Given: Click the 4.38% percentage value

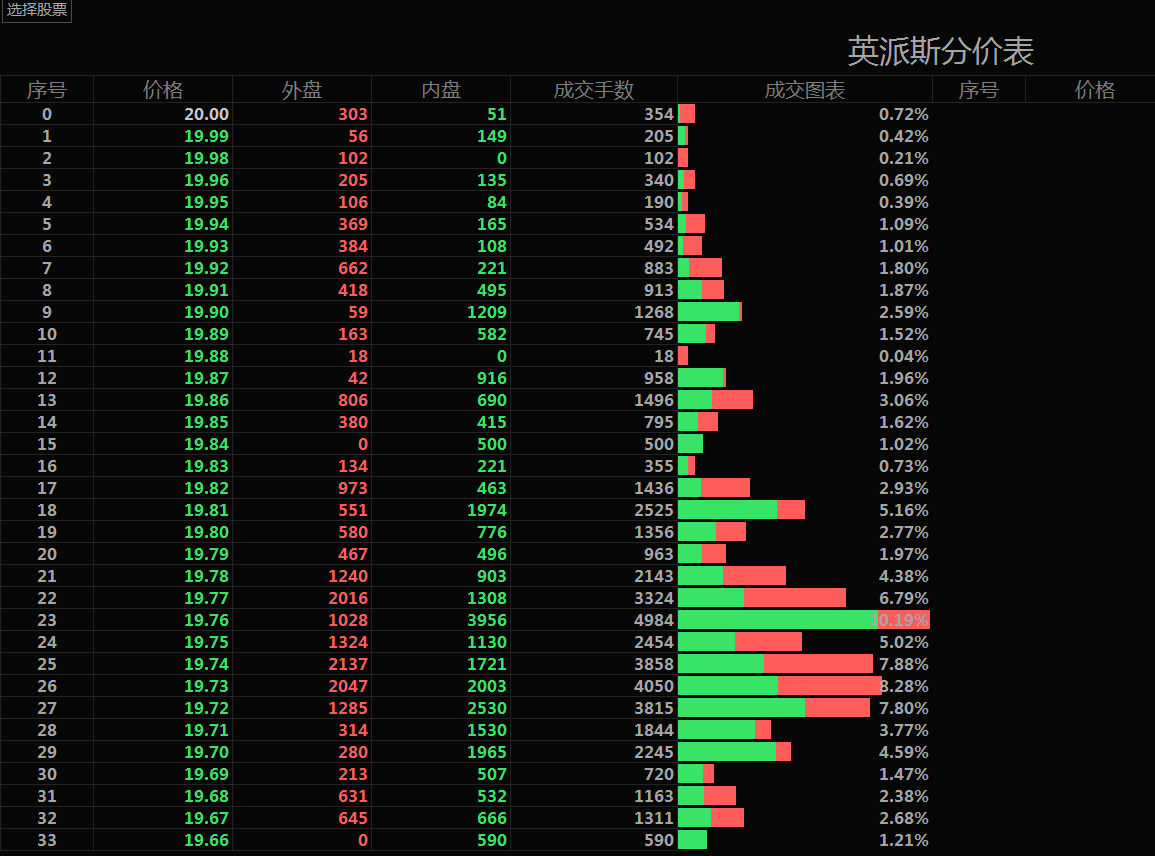Looking at the screenshot, I should click(x=904, y=576).
